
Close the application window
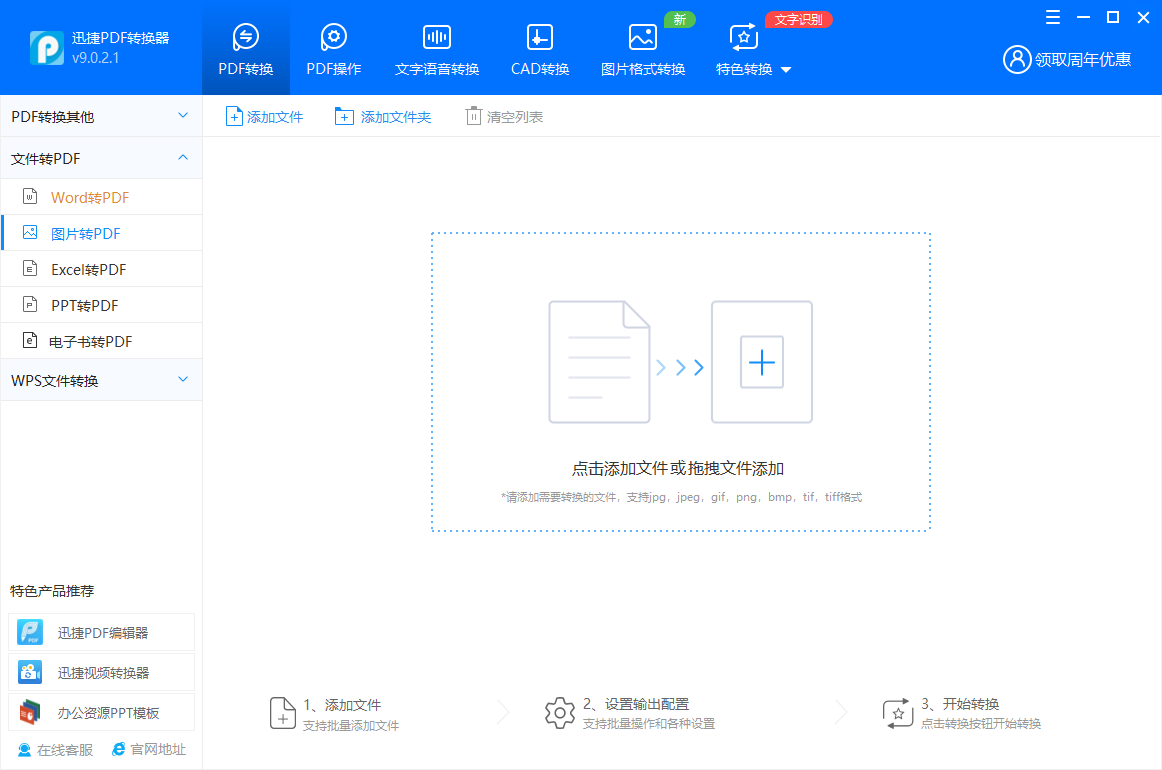coord(1143,17)
